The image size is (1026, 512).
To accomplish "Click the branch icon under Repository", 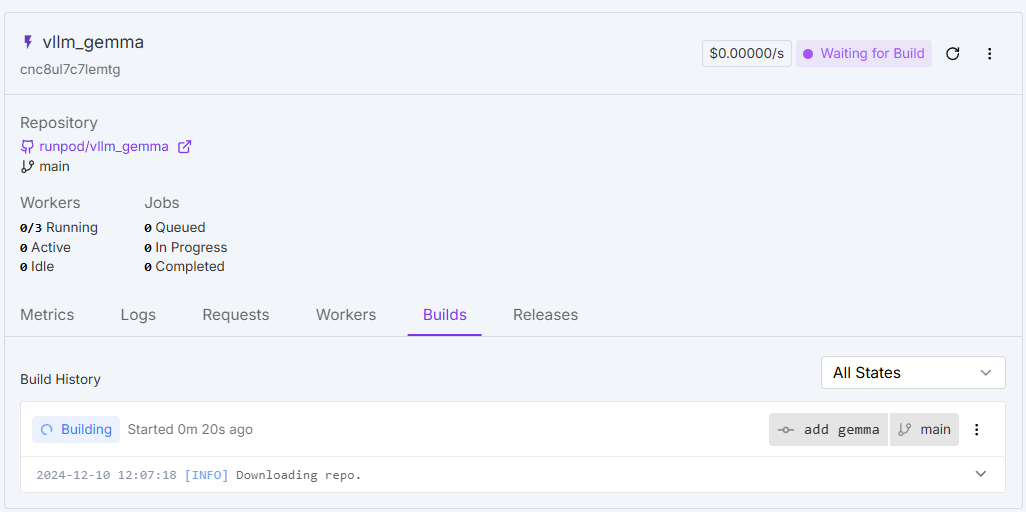I will pos(27,166).
